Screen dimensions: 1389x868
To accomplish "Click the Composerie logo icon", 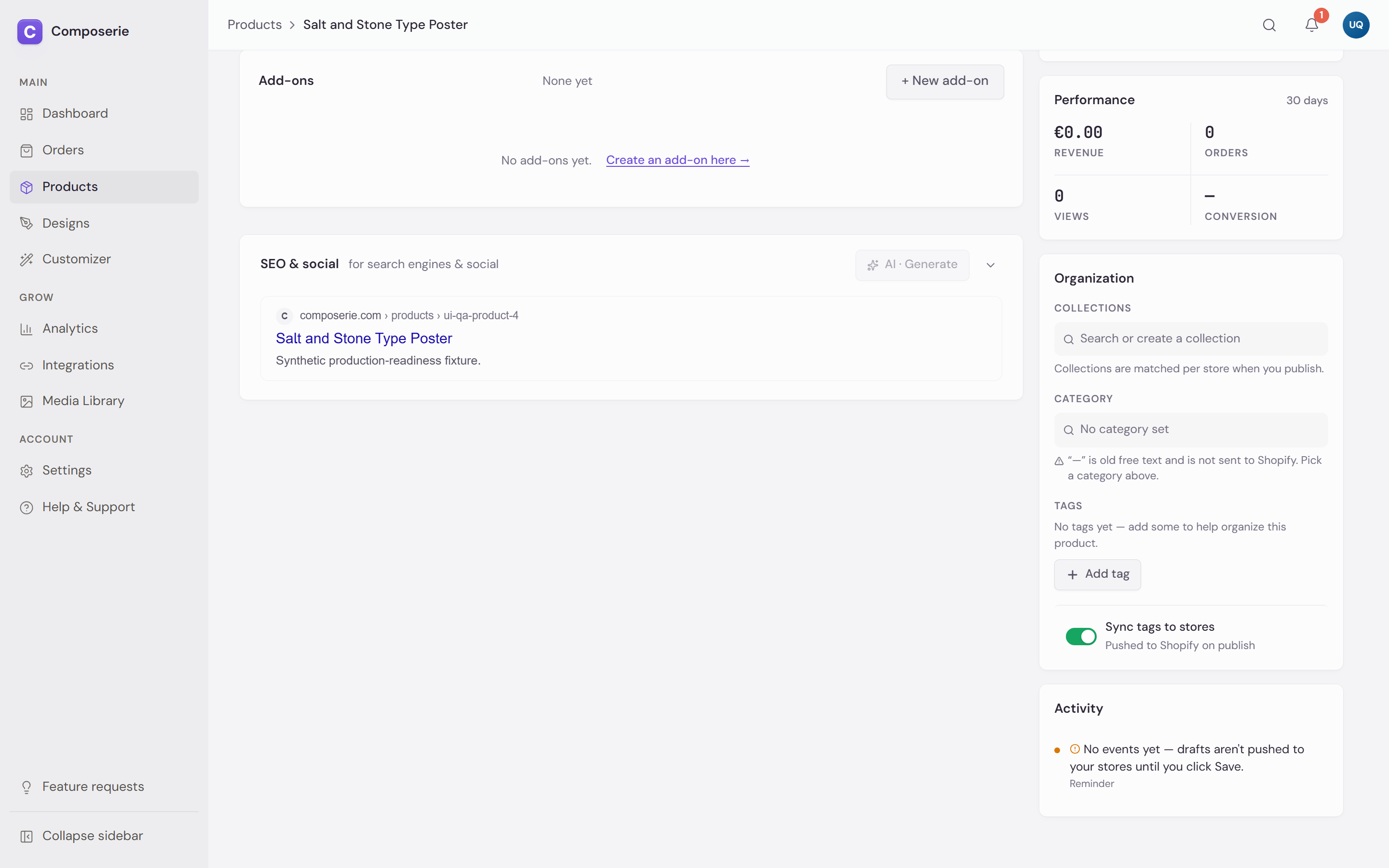I will coord(30,31).
